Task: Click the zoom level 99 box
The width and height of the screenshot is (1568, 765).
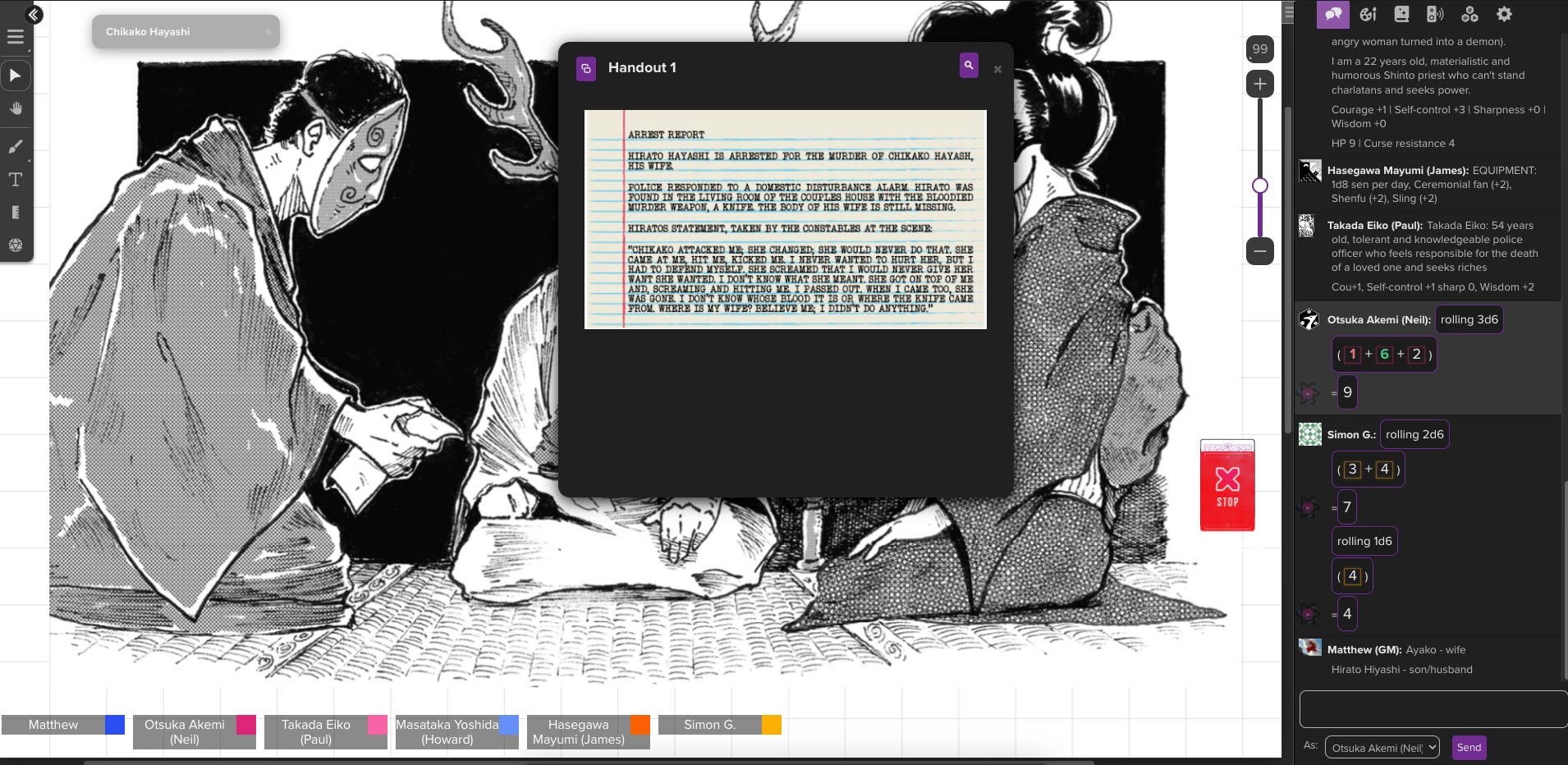Action: tap(1260, 49)
